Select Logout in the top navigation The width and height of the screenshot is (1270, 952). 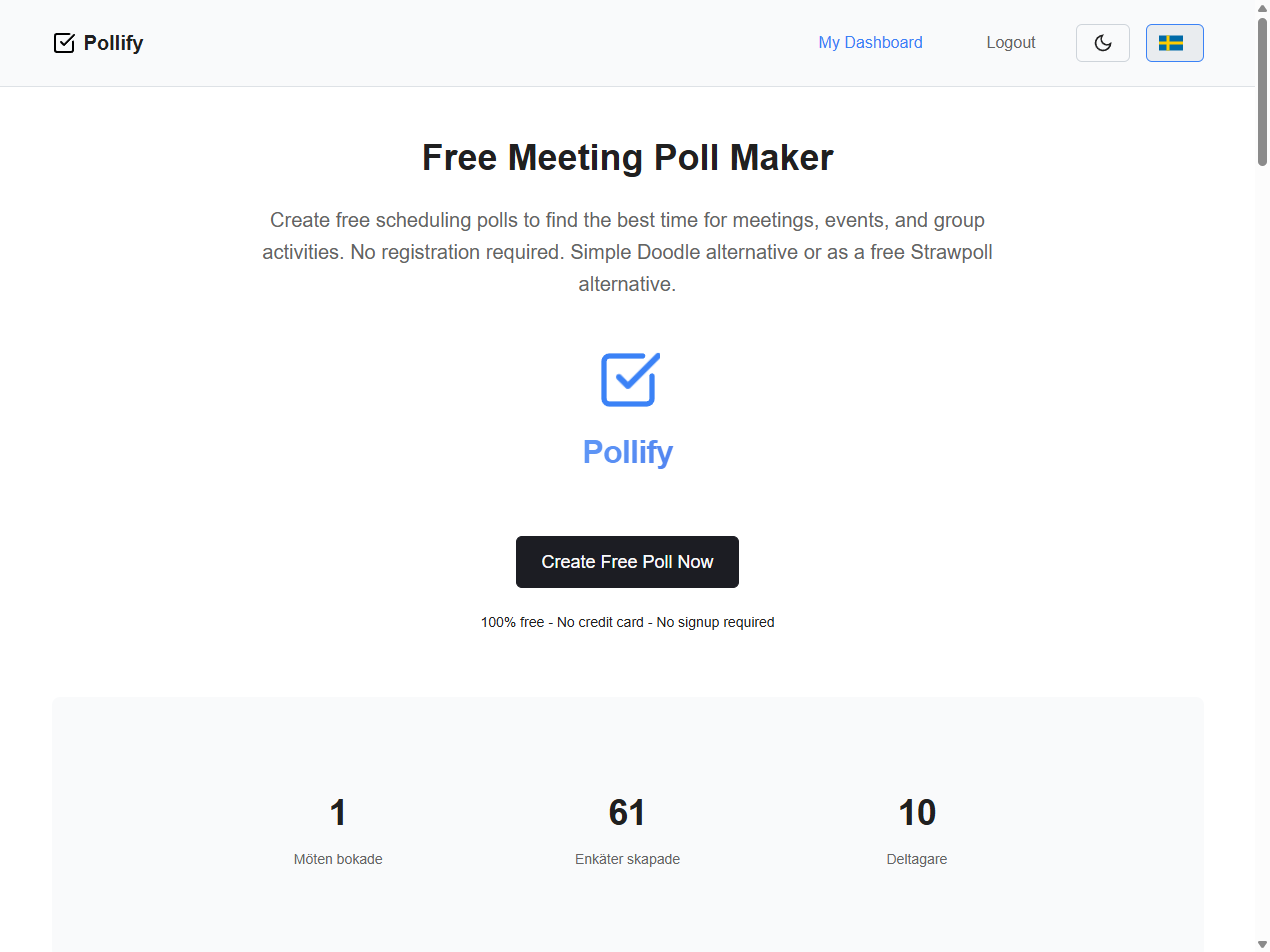(1010, 42)
